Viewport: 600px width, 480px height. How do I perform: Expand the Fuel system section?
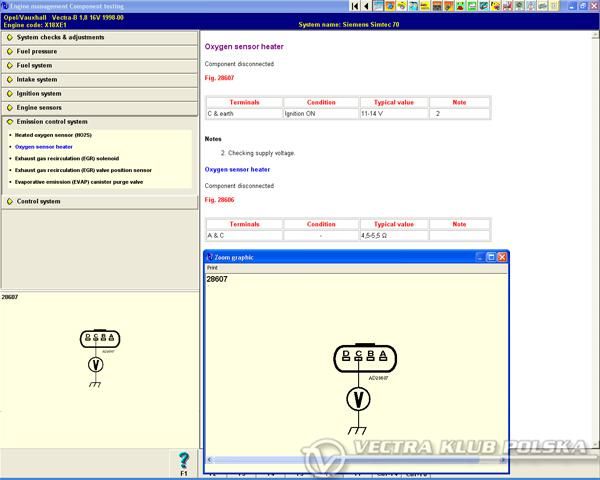coord(99,65)
